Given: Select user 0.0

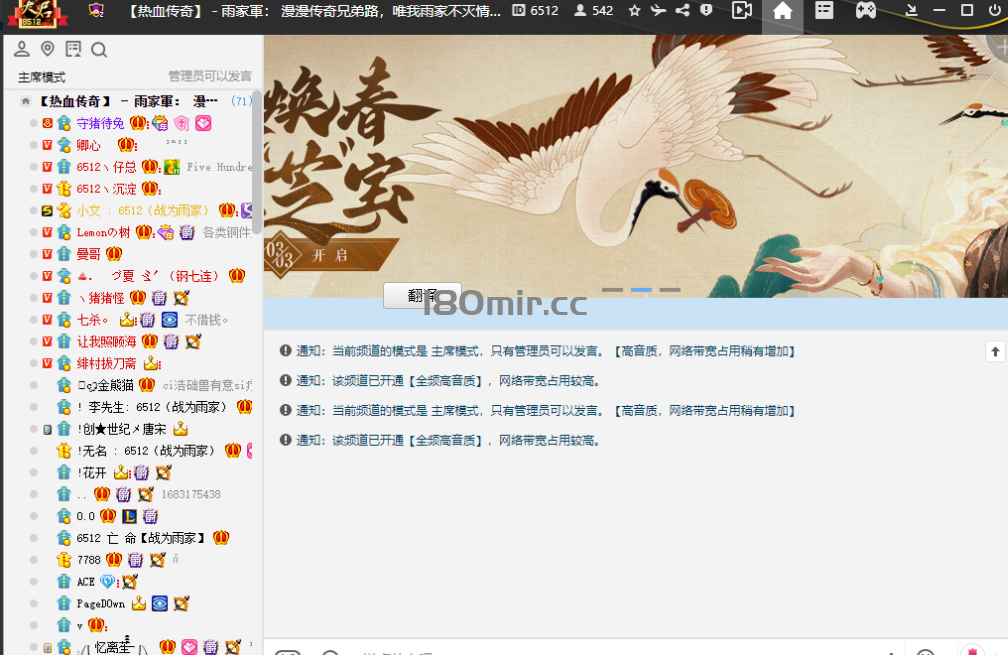Looking at the screenshot, I should (x=86, y=517).
